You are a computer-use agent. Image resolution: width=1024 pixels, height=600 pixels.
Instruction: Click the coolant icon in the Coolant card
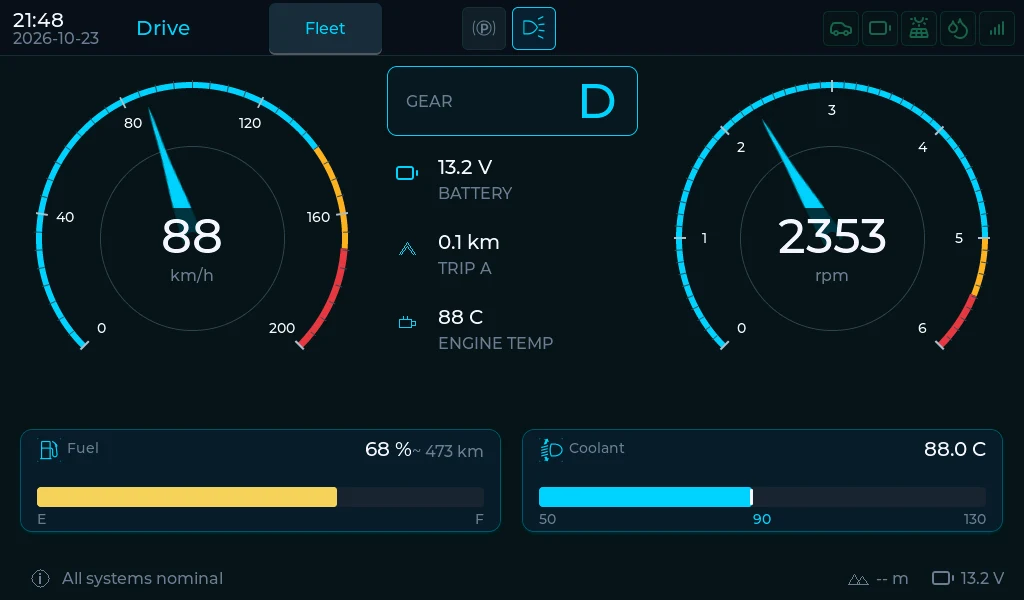[x=551, y=449]
